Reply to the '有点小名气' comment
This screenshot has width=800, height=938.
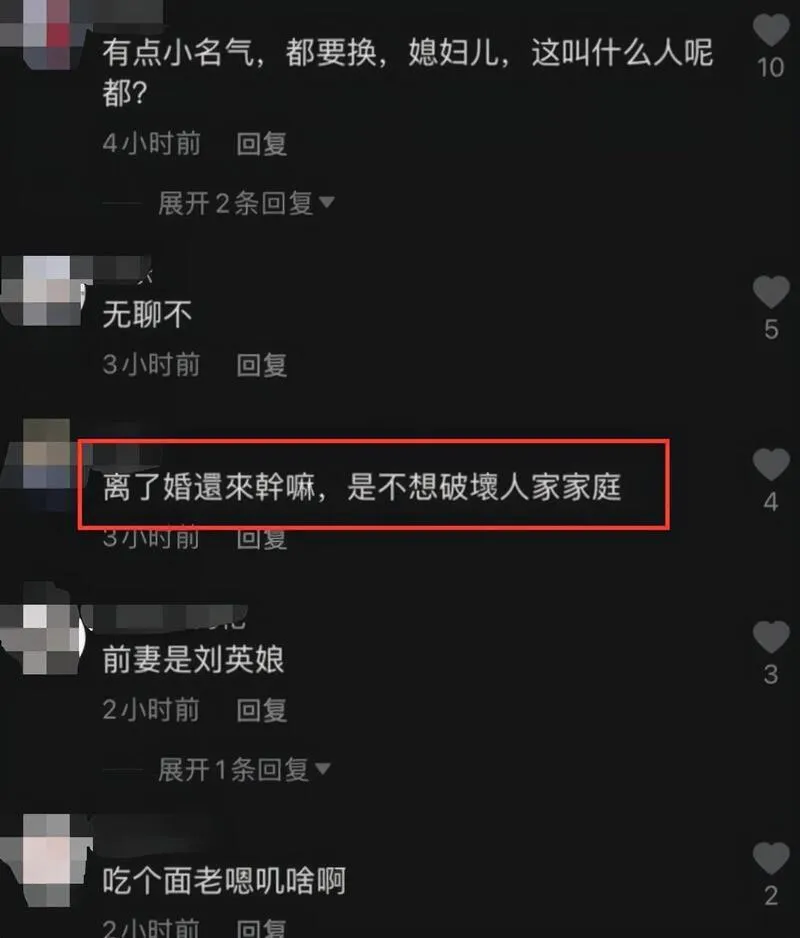tap(261, 144)
